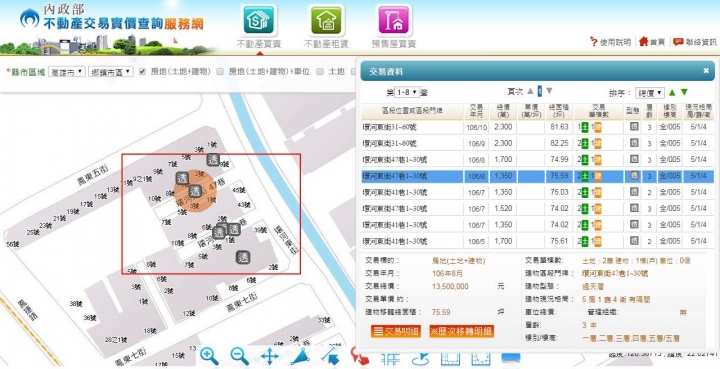Click the zoom in magnifier tool
This screenshot has height=369, width=720.
[x=209, y=356]
